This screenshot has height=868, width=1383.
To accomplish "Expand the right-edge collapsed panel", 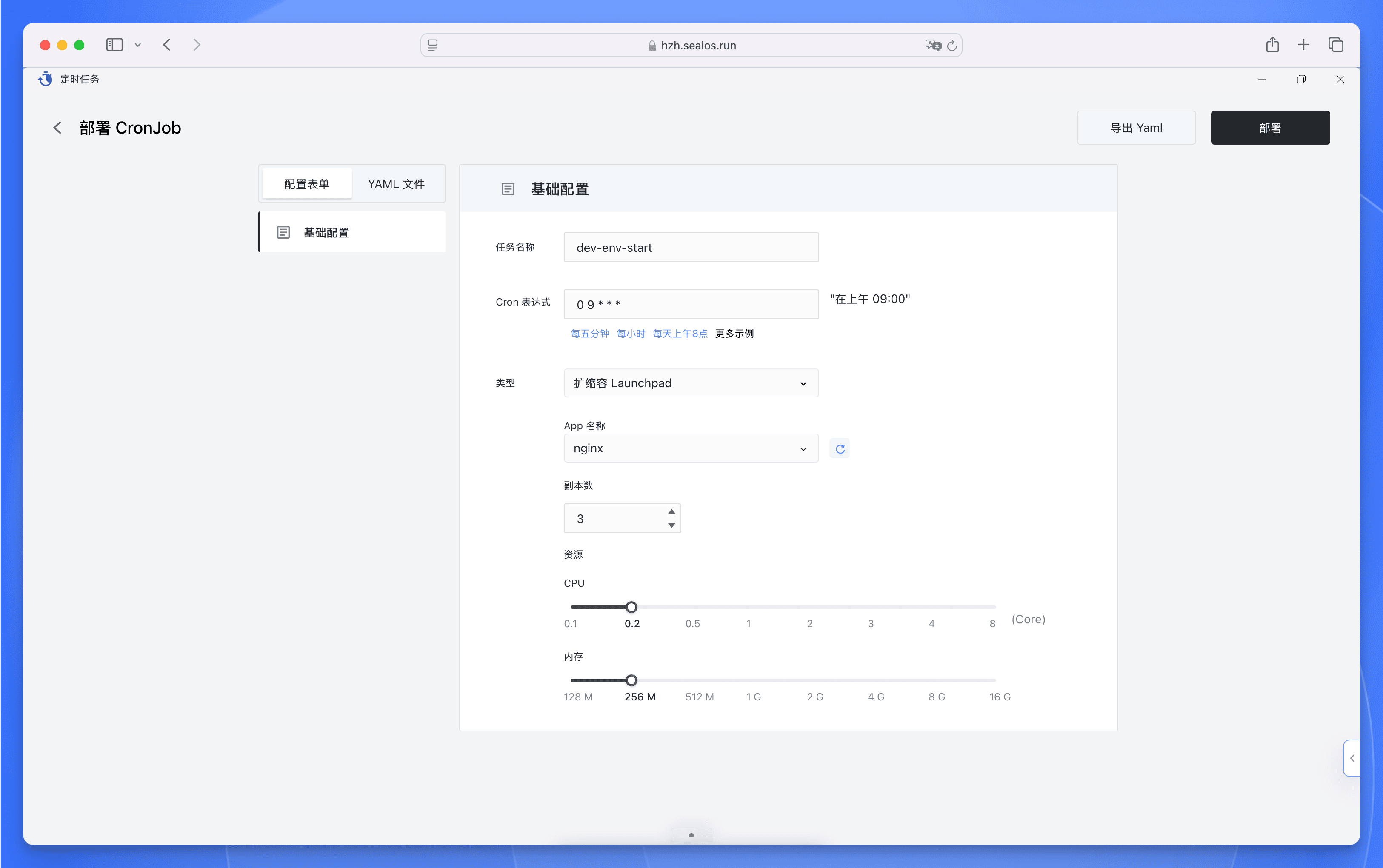I will (1352, 758).
